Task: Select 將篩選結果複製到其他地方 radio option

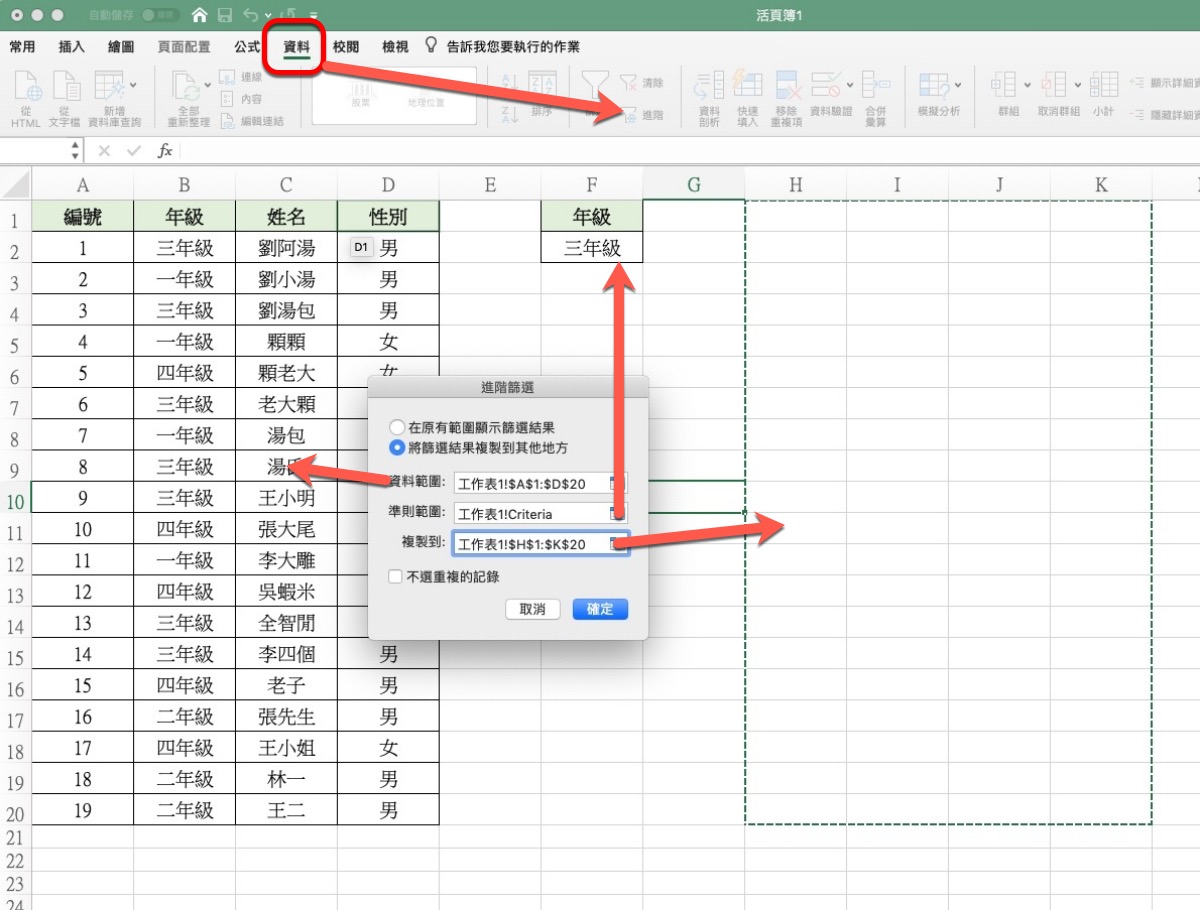Action: pos(397,447)
